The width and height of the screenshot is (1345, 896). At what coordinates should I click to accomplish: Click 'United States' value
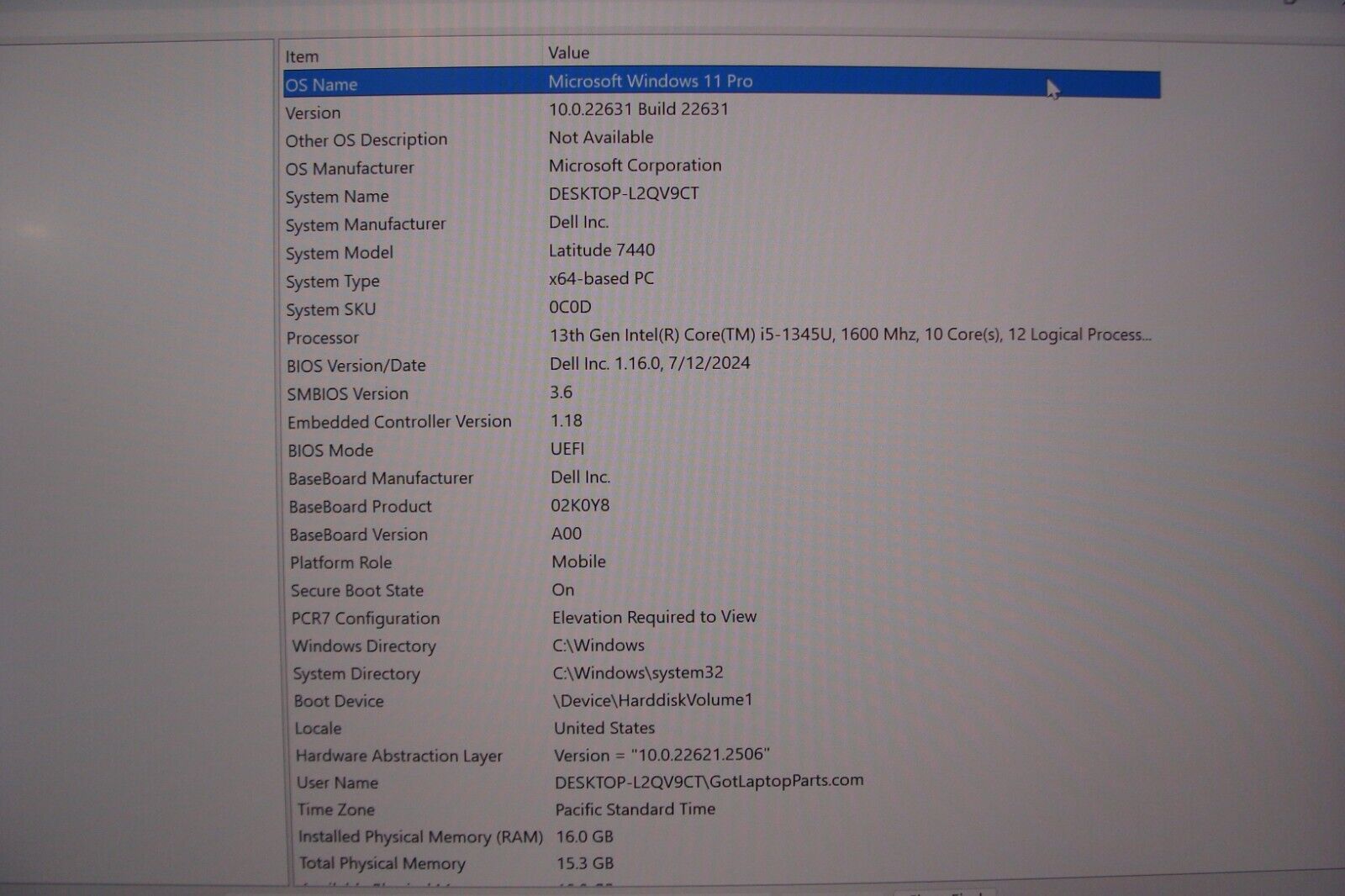[604, 728]
